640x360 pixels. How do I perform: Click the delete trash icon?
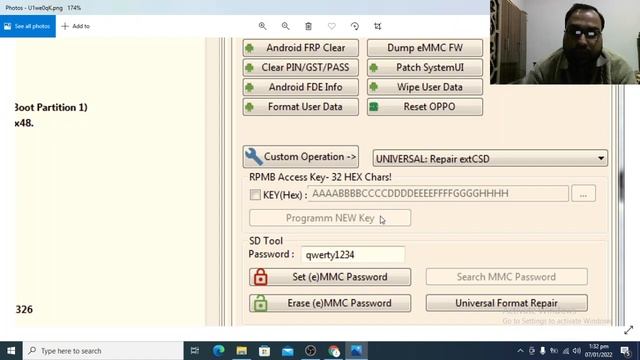(x=309, y=26)
